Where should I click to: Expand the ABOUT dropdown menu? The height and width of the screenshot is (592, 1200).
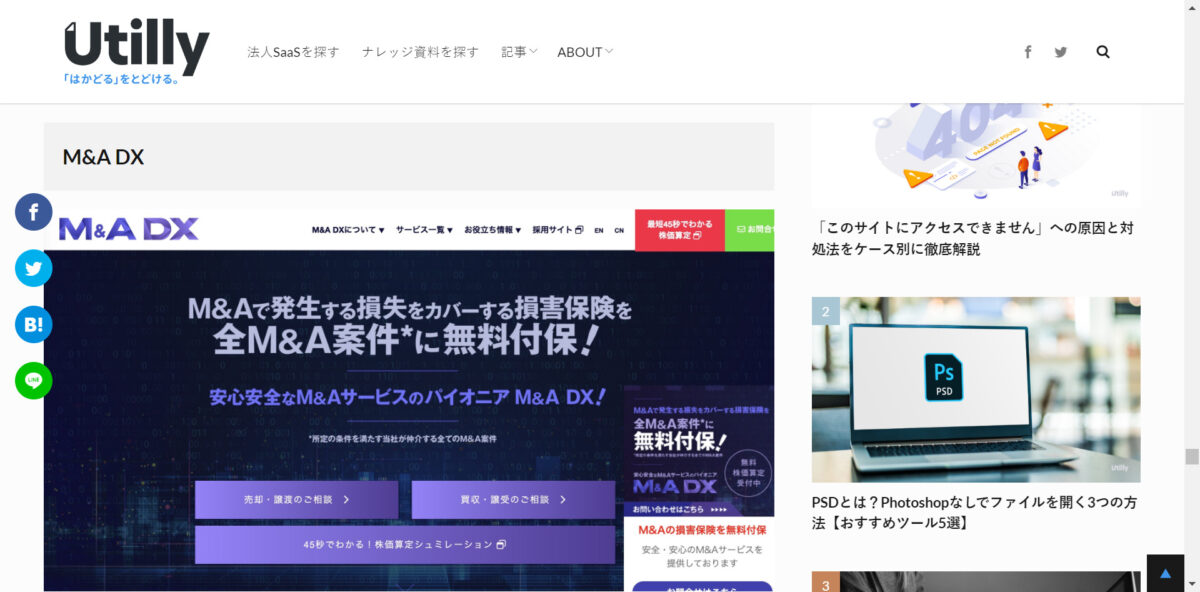coord(585,52)
